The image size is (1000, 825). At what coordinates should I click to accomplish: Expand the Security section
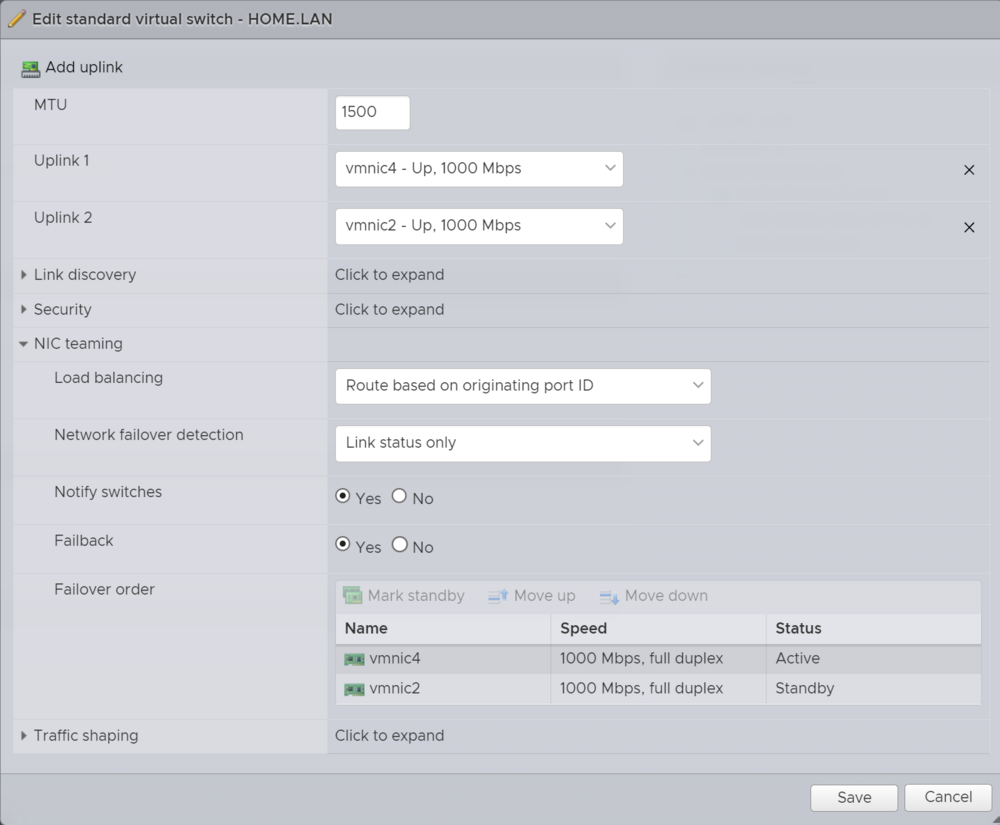click(24, 309)
